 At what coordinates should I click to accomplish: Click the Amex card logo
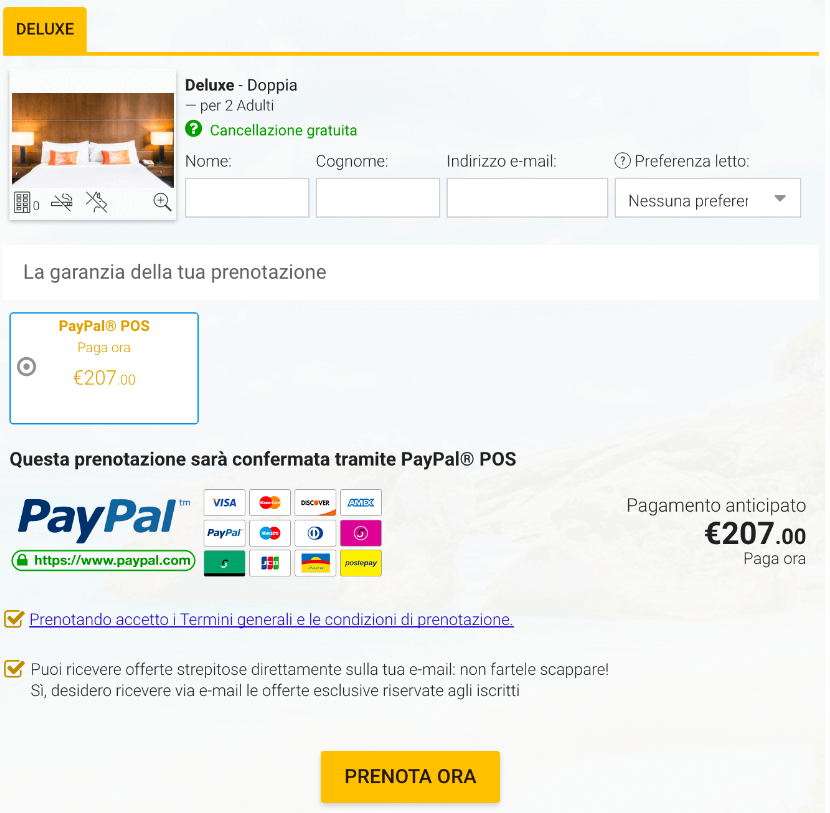360,502
